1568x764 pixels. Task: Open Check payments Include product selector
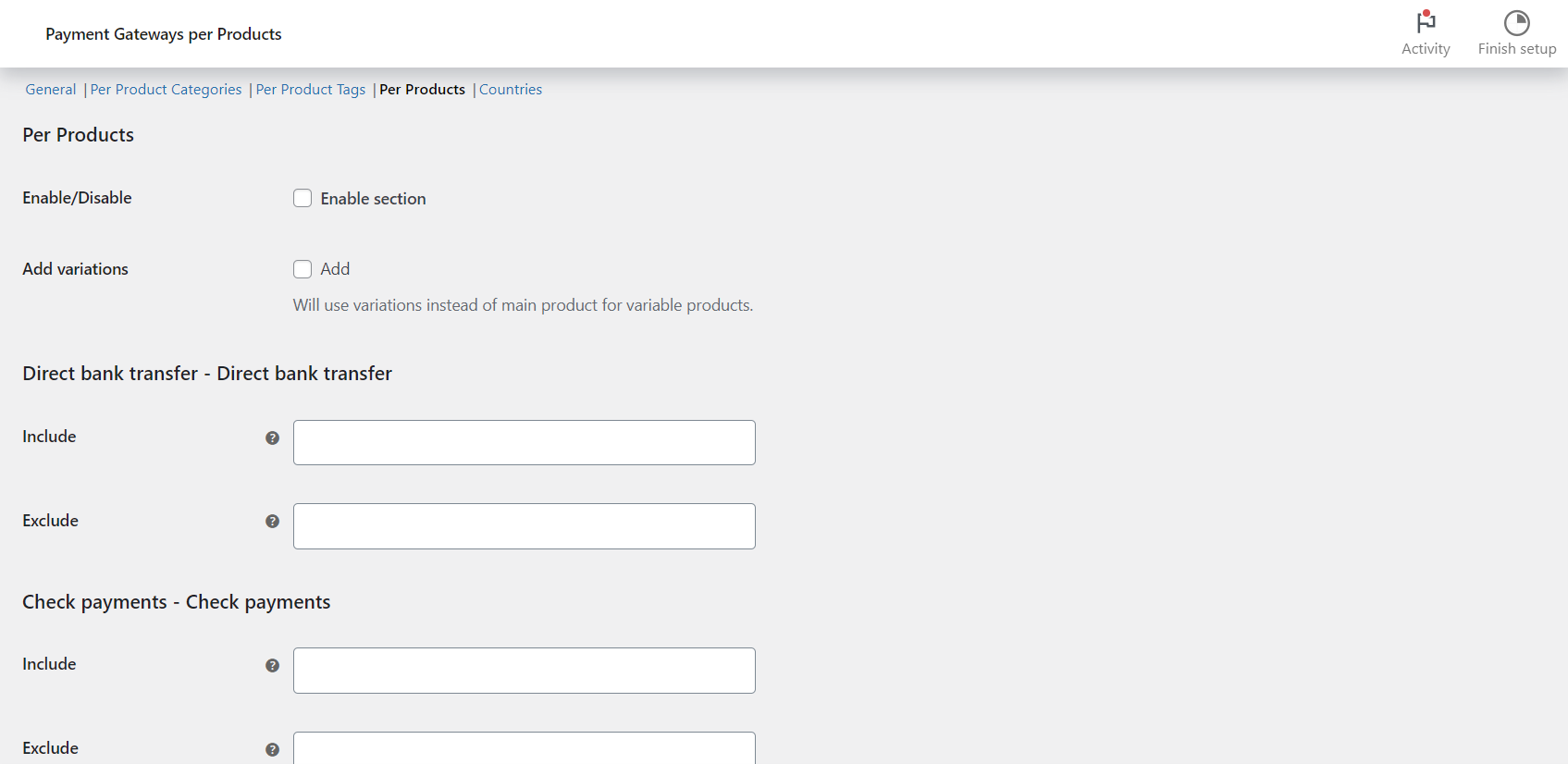(x=524, y=671)
